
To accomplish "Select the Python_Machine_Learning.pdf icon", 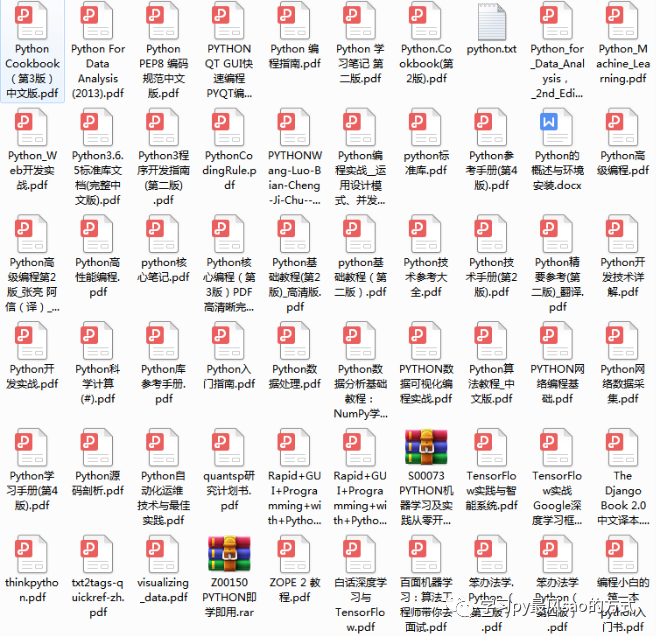I will [x=623, y=20].
